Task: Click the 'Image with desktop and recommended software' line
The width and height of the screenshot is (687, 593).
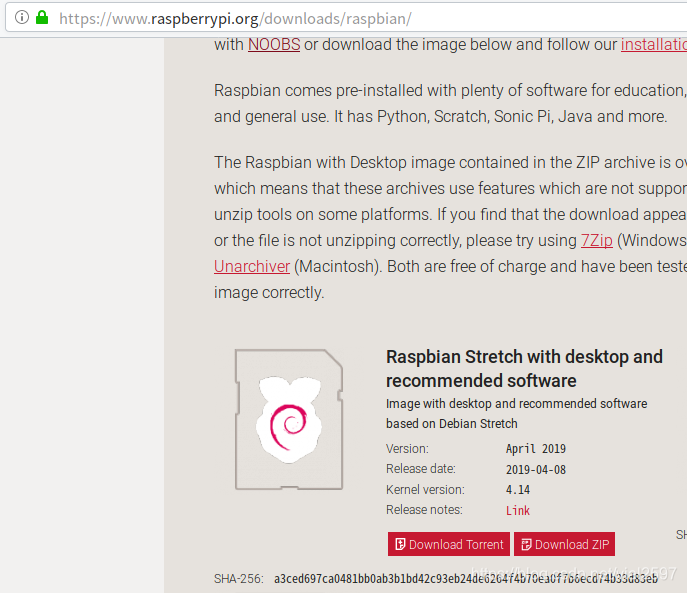Action: point(517,404)
